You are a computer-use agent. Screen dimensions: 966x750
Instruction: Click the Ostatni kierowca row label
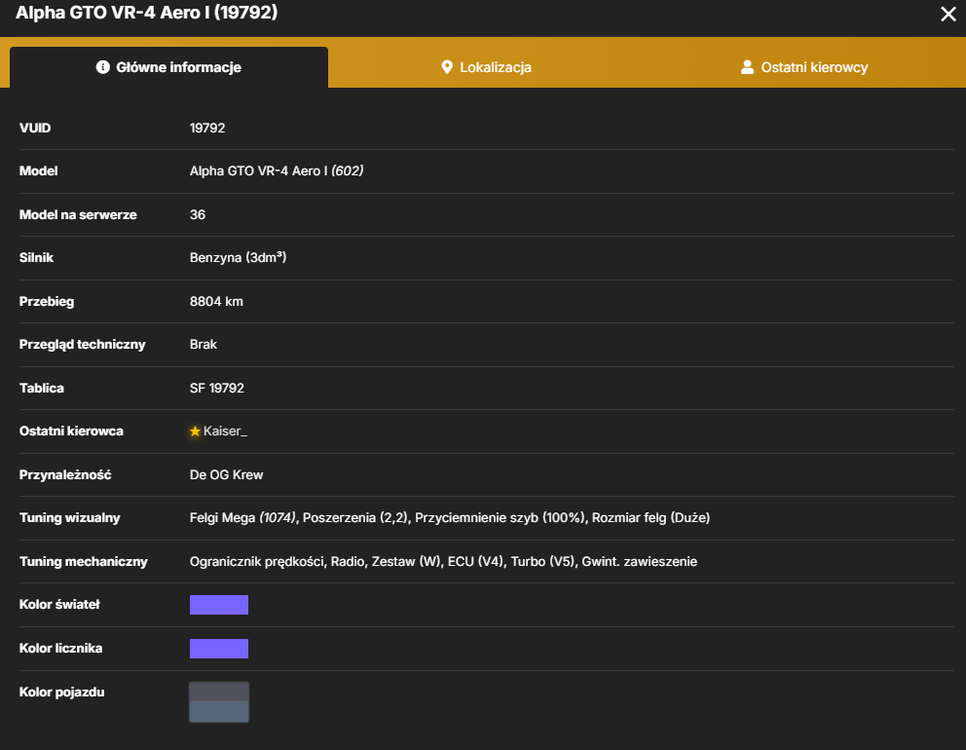click(x=71, y=431)
